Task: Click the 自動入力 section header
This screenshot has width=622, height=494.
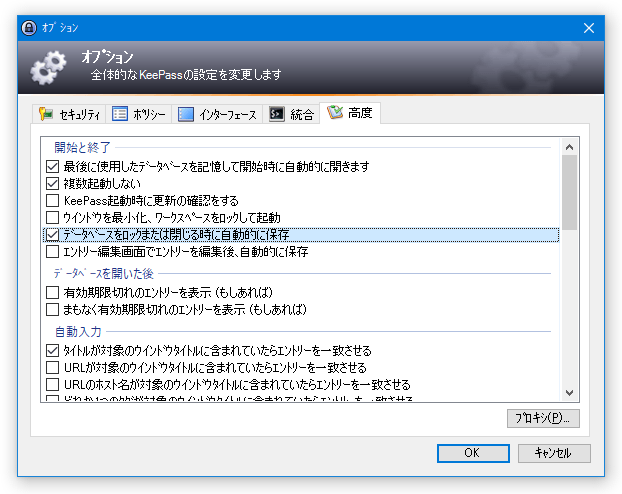Action: 78,332
